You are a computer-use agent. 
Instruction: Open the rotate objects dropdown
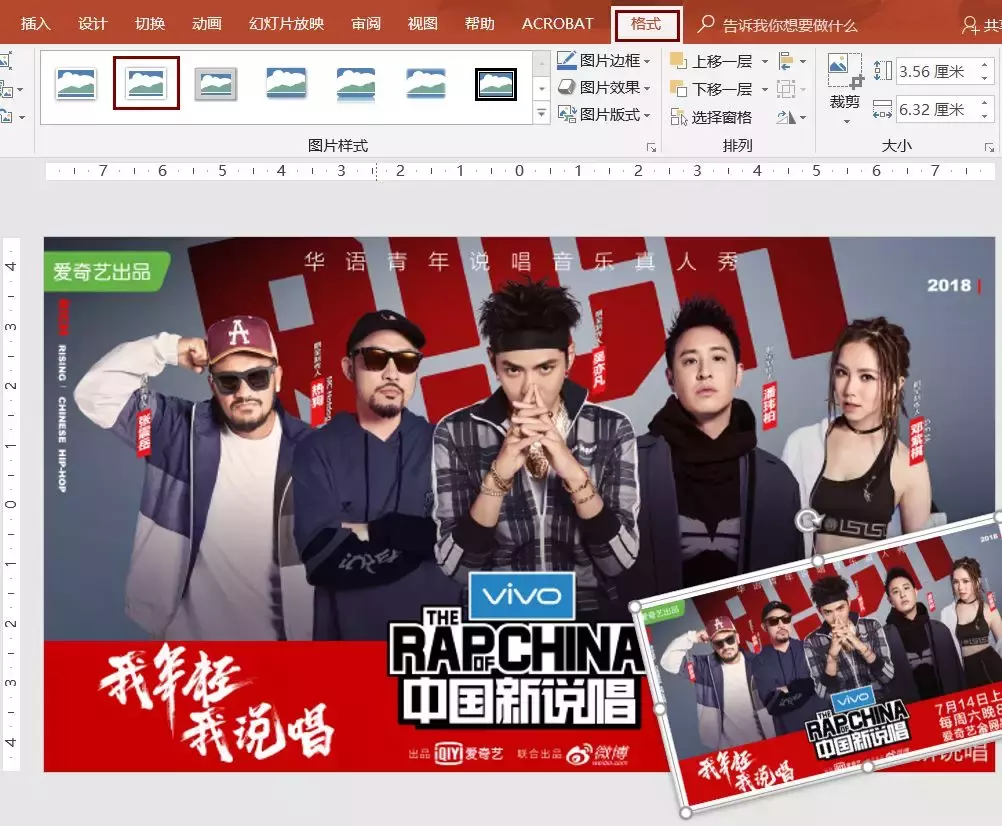tap(792, 117)
